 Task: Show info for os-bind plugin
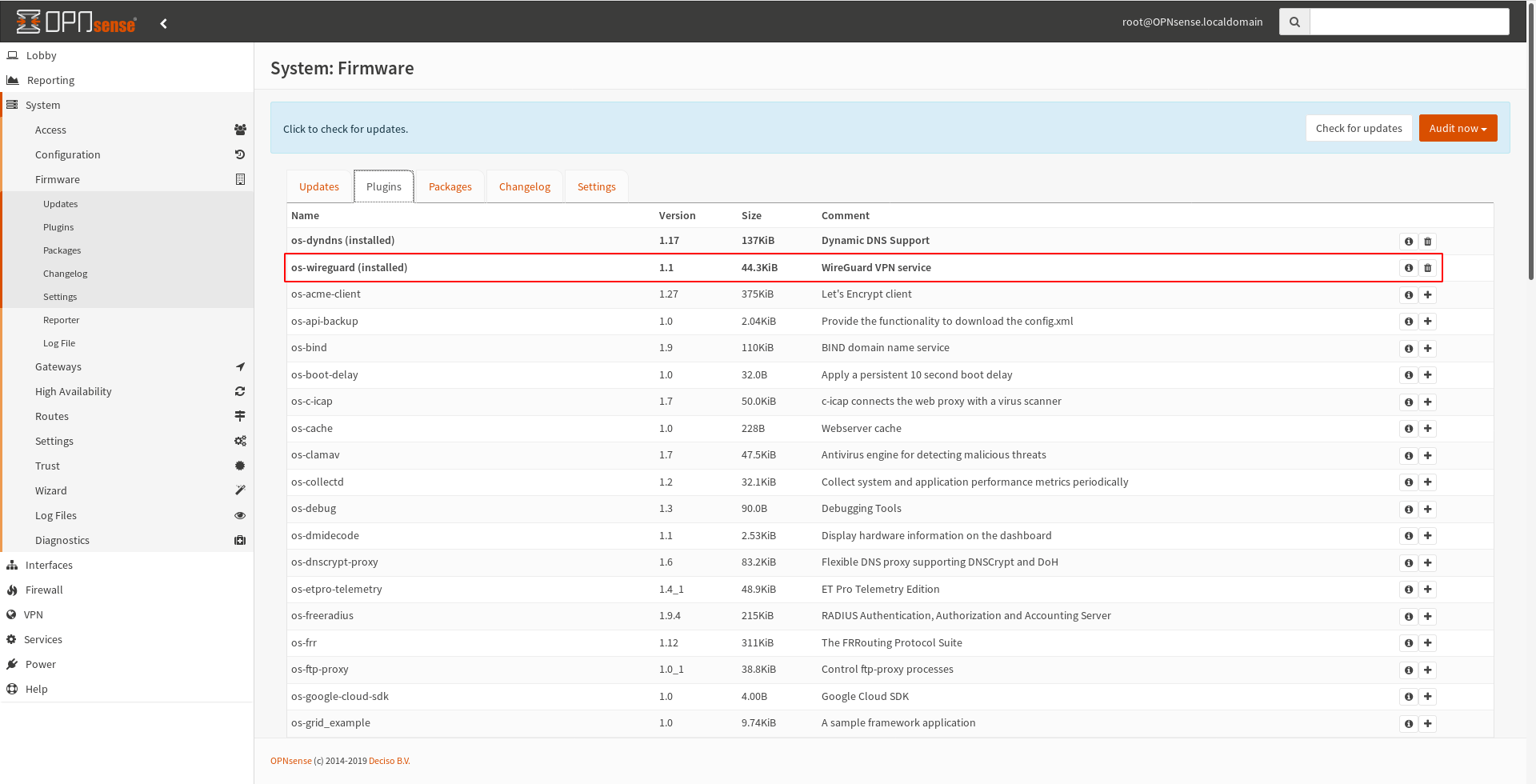1408,349
